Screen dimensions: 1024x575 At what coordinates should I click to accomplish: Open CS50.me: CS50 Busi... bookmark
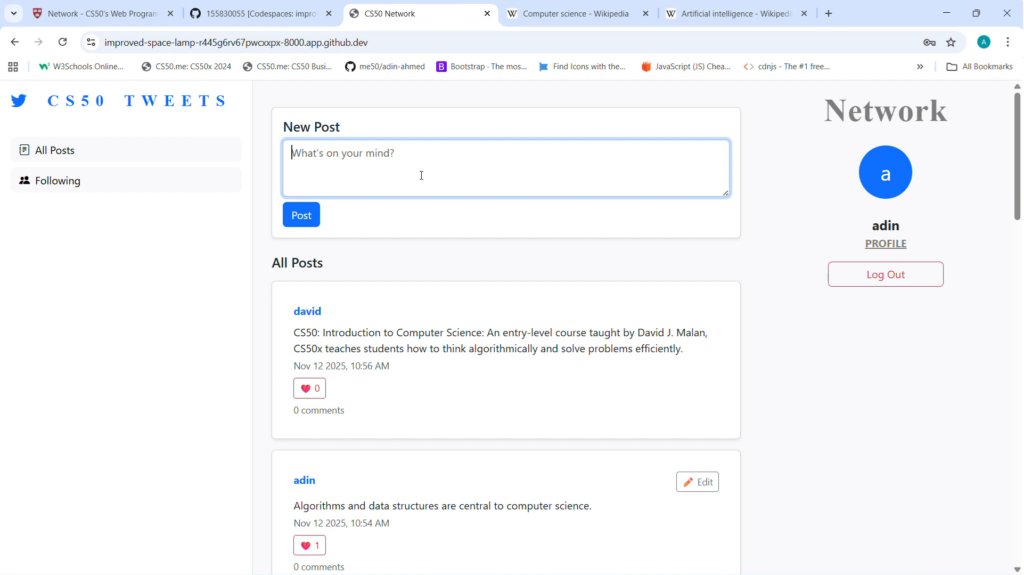(287, 67)
